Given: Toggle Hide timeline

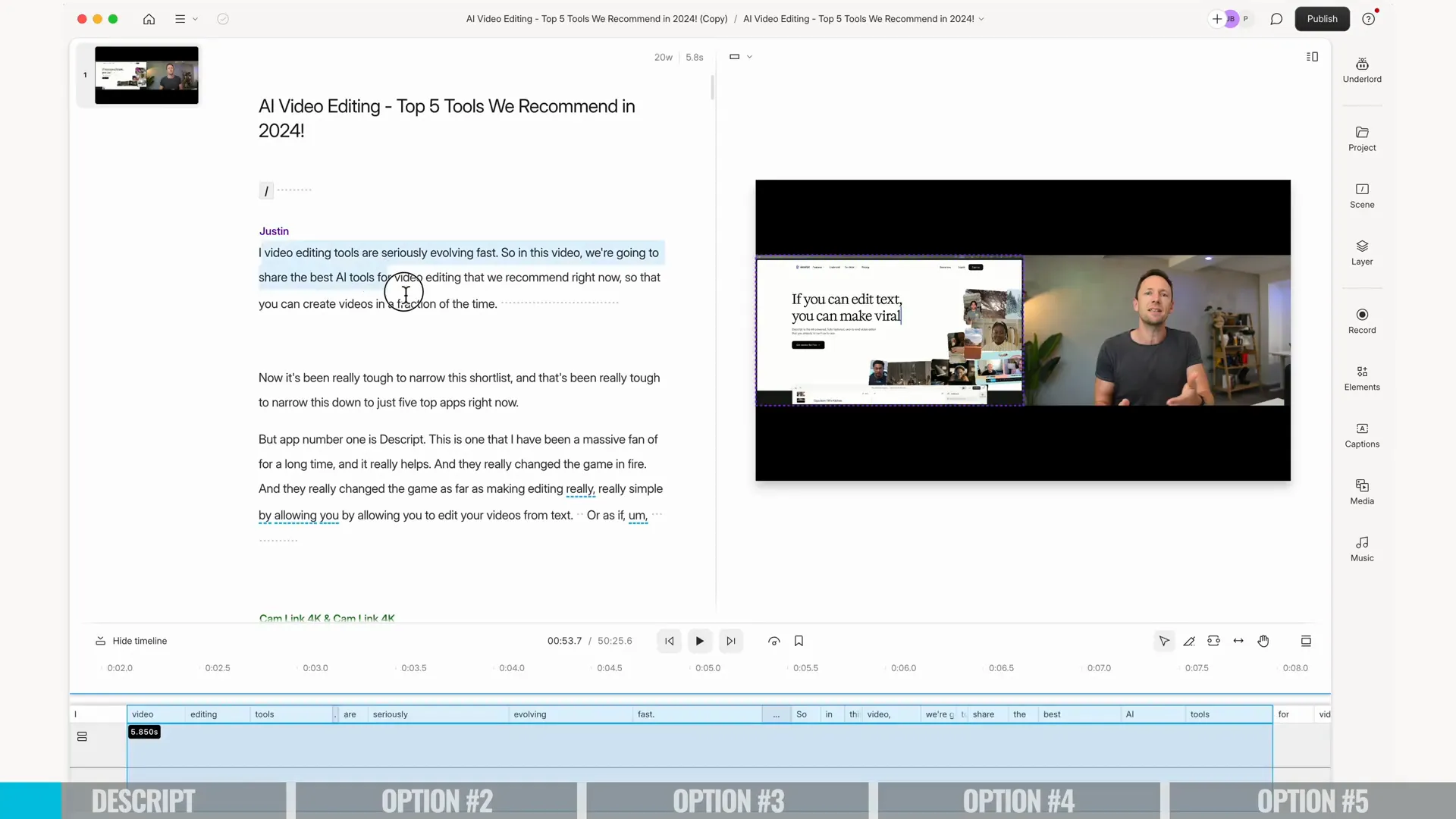Looking at the screenshot, I should pos(131,641).
